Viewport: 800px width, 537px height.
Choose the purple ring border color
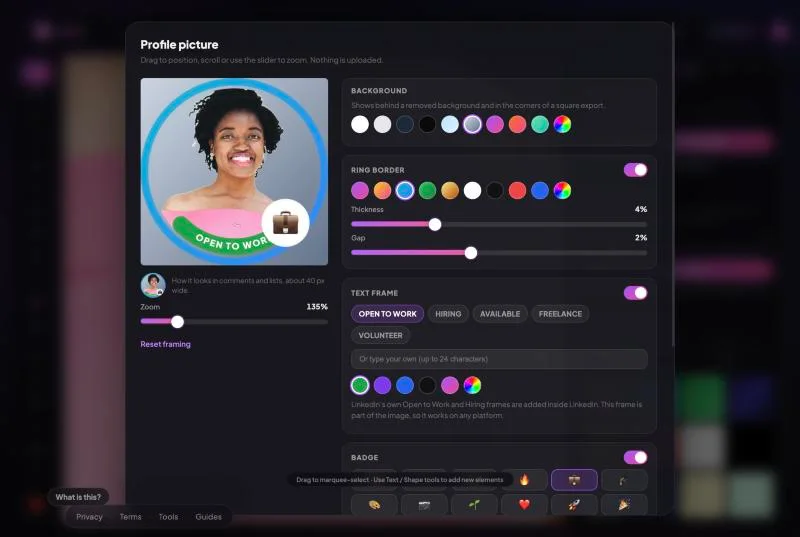click(360, 191)
